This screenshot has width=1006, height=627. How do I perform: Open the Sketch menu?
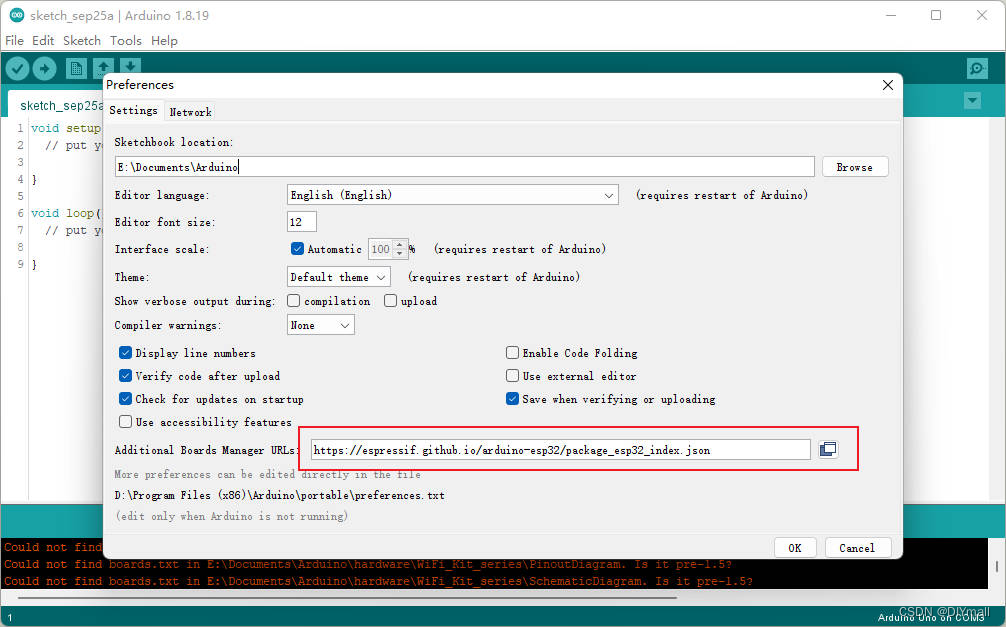[x=81, y=40]
